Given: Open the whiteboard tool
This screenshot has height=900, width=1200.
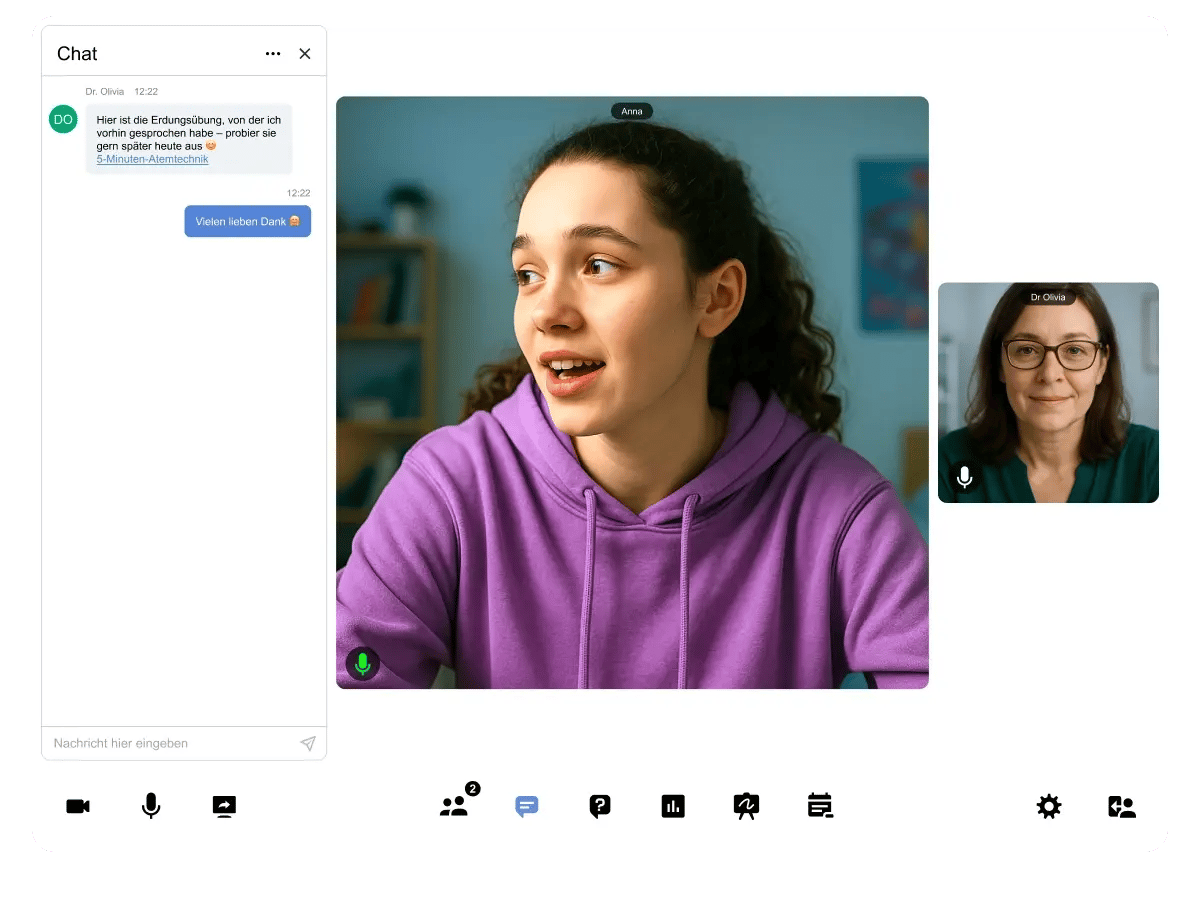Looking at the screenshot, I should coord(746,806).
